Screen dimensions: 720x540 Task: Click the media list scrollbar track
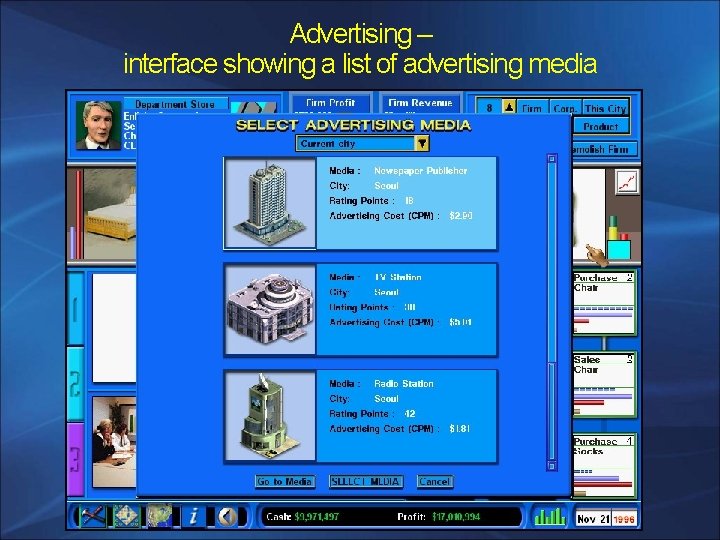point(552,312)
